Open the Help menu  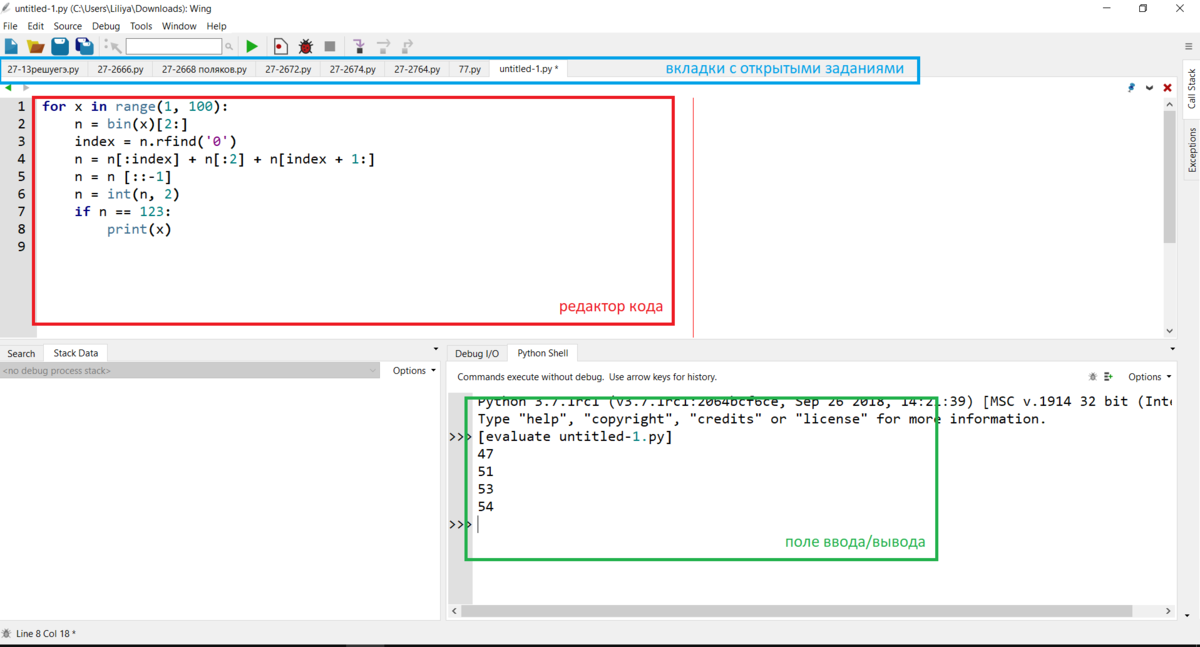[216, 26]
